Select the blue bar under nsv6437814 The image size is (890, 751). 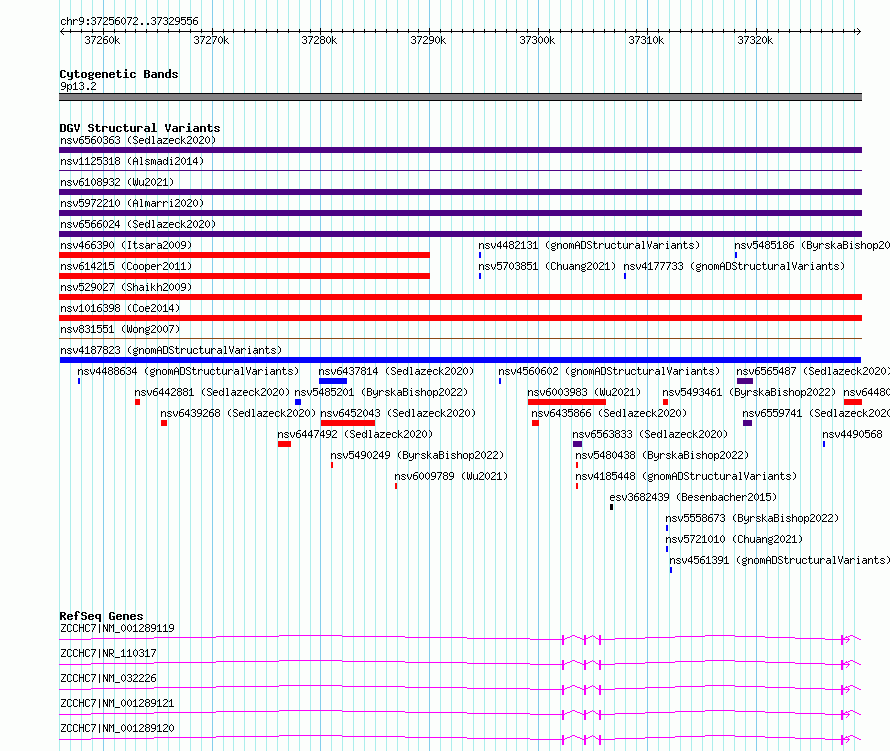[x=333, y=381]
